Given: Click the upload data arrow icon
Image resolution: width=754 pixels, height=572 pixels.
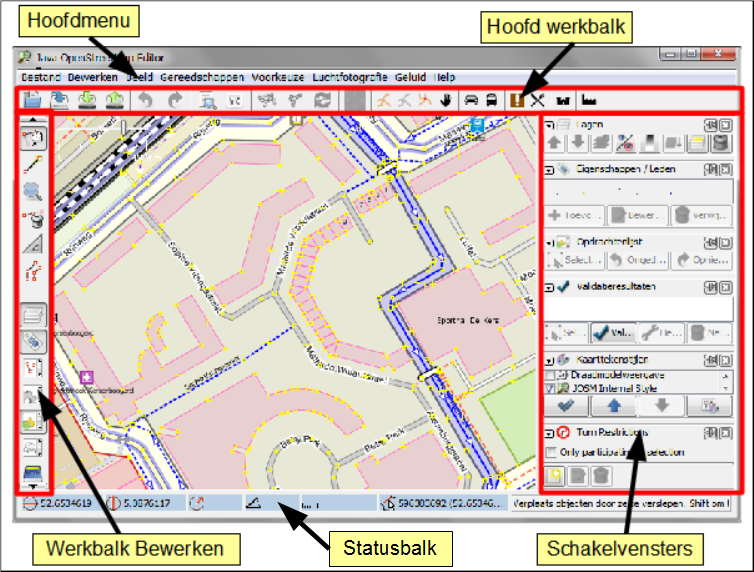Looking at the screenshot, I should pyautogui.click(x=114, y=100).
